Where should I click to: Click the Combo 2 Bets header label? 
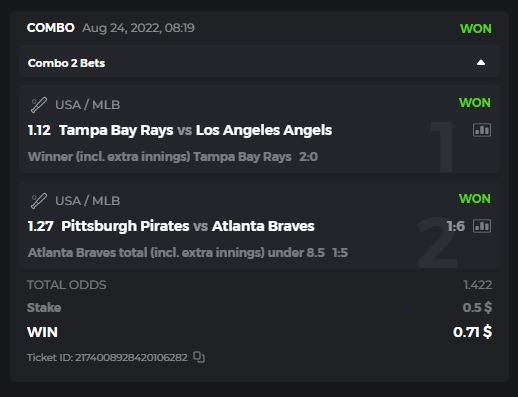(66, 63)
